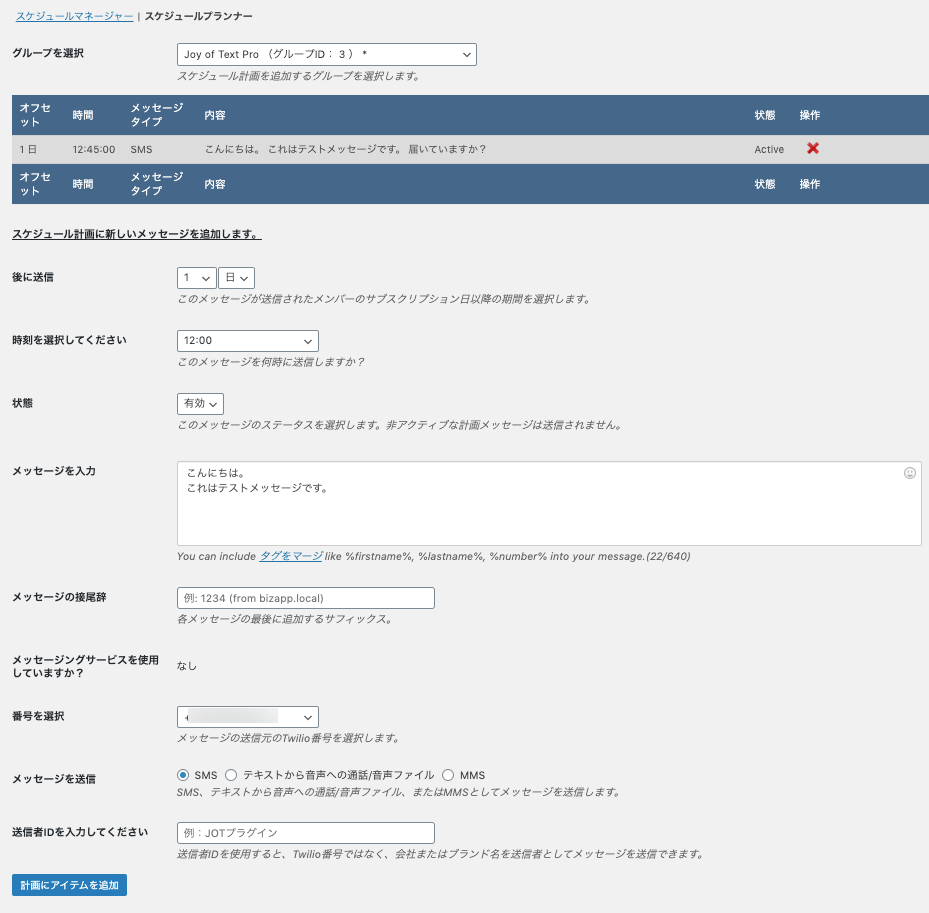The height and width of the screenshot is (913, 929).
Task: Open the 日 unit dropdown
Action: [236, 278]
